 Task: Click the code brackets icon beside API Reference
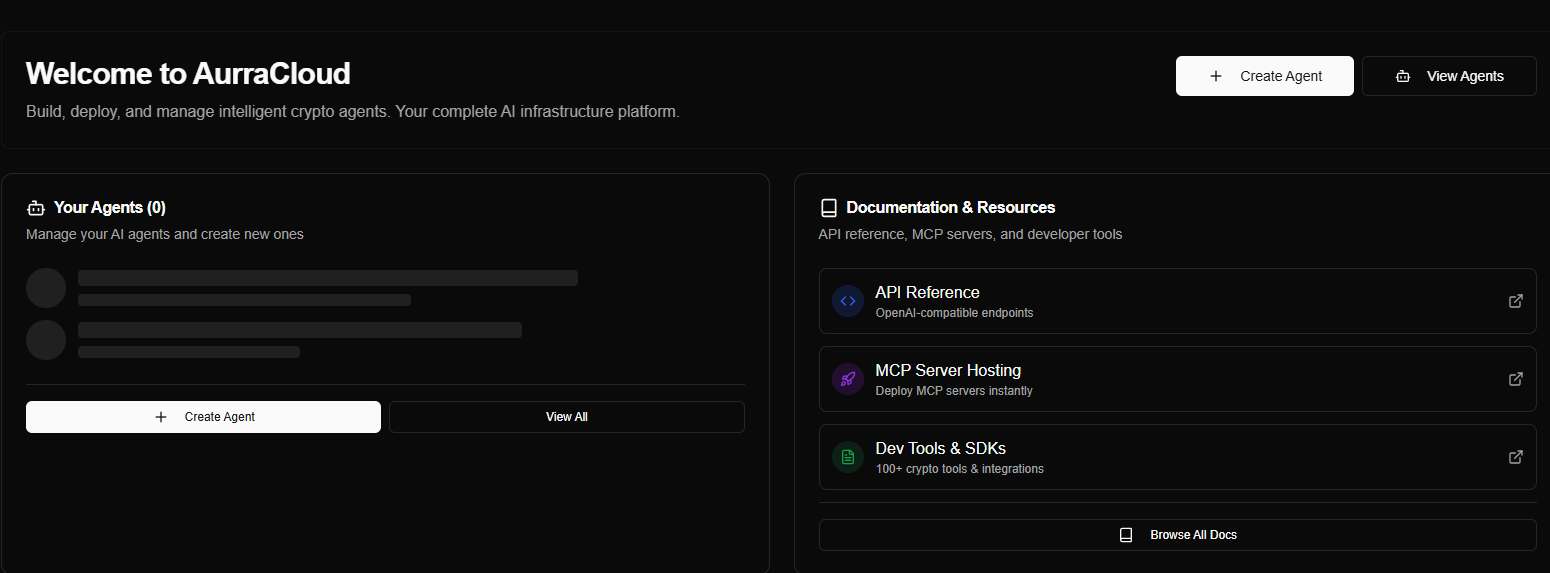tap(848, 301)
